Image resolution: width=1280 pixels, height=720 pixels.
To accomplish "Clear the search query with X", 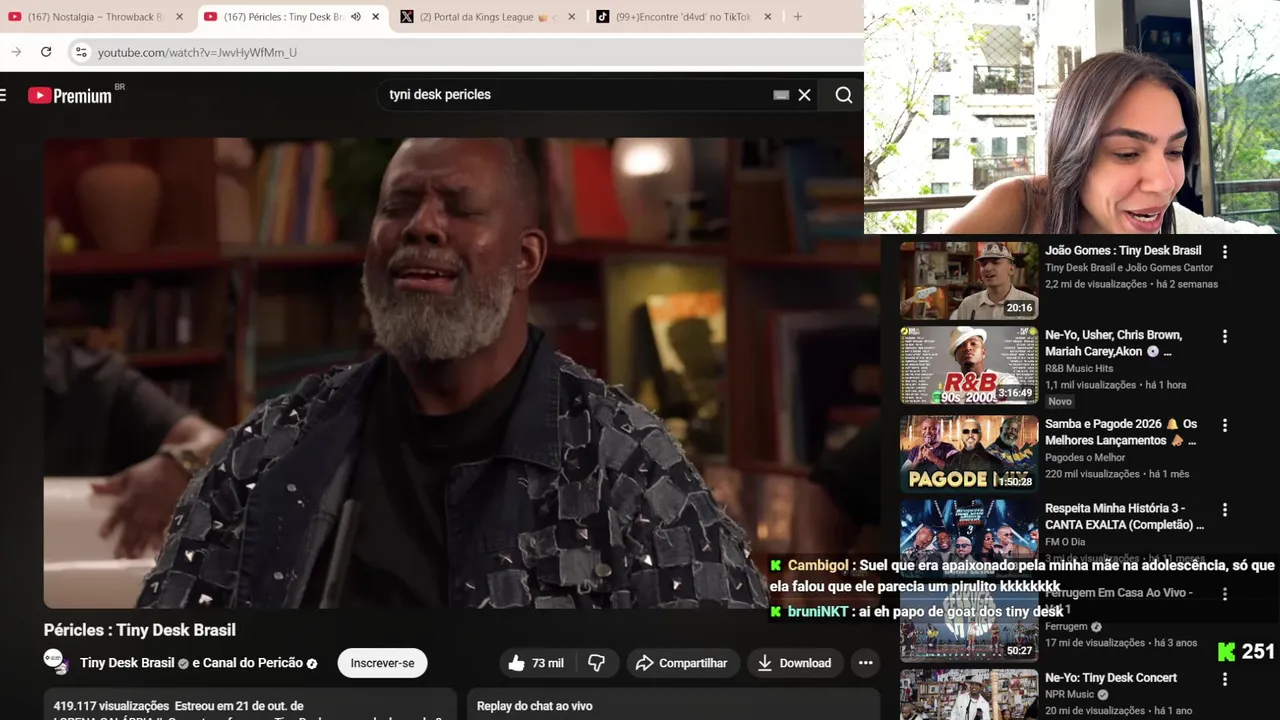I will (804, 95).
